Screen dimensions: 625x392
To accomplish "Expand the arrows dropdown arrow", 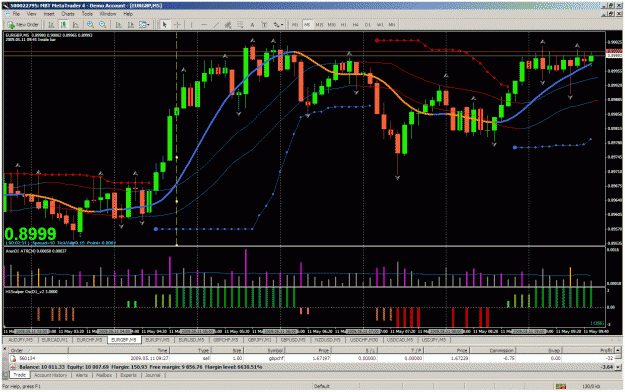I will 282,25.
